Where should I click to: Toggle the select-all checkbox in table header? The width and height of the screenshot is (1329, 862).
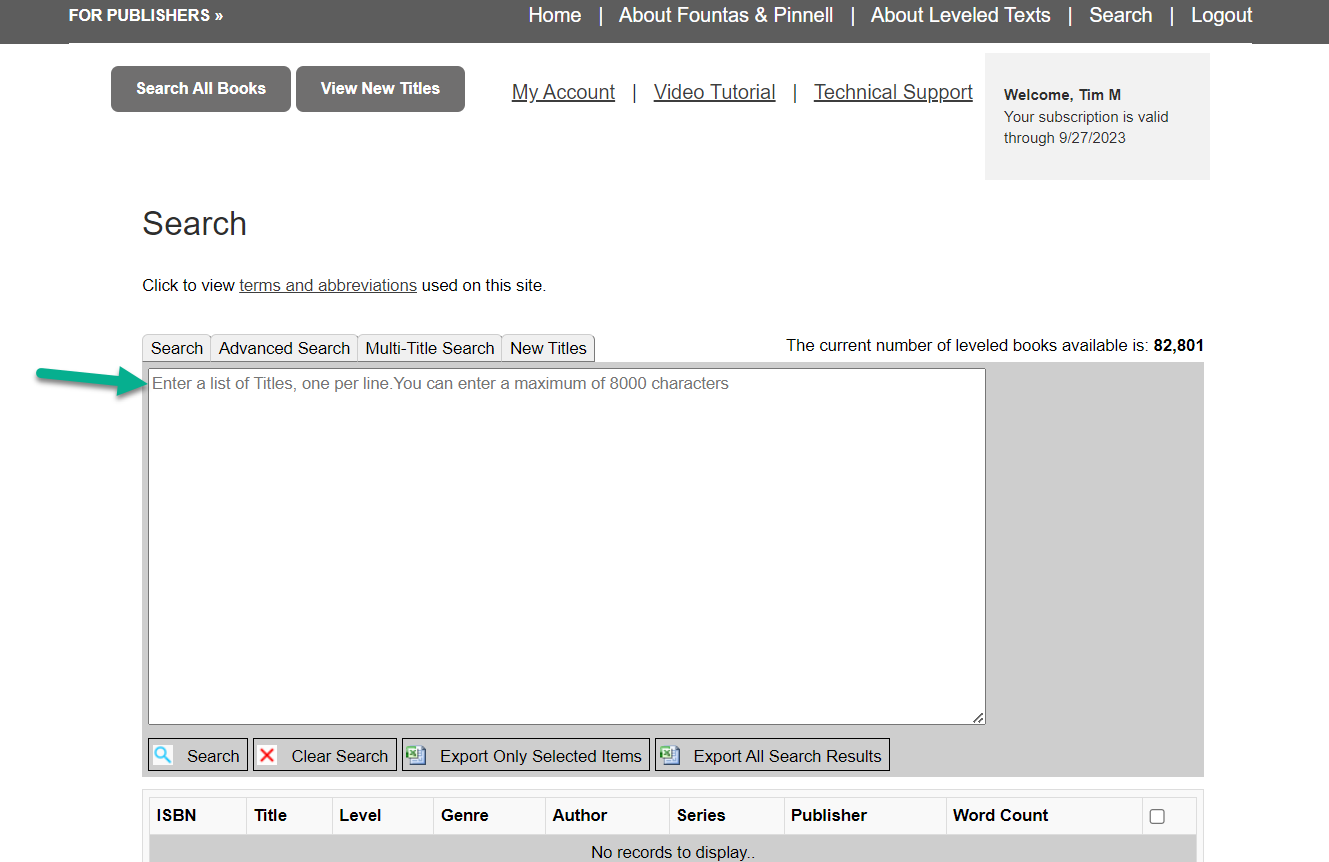point(1157,816)
